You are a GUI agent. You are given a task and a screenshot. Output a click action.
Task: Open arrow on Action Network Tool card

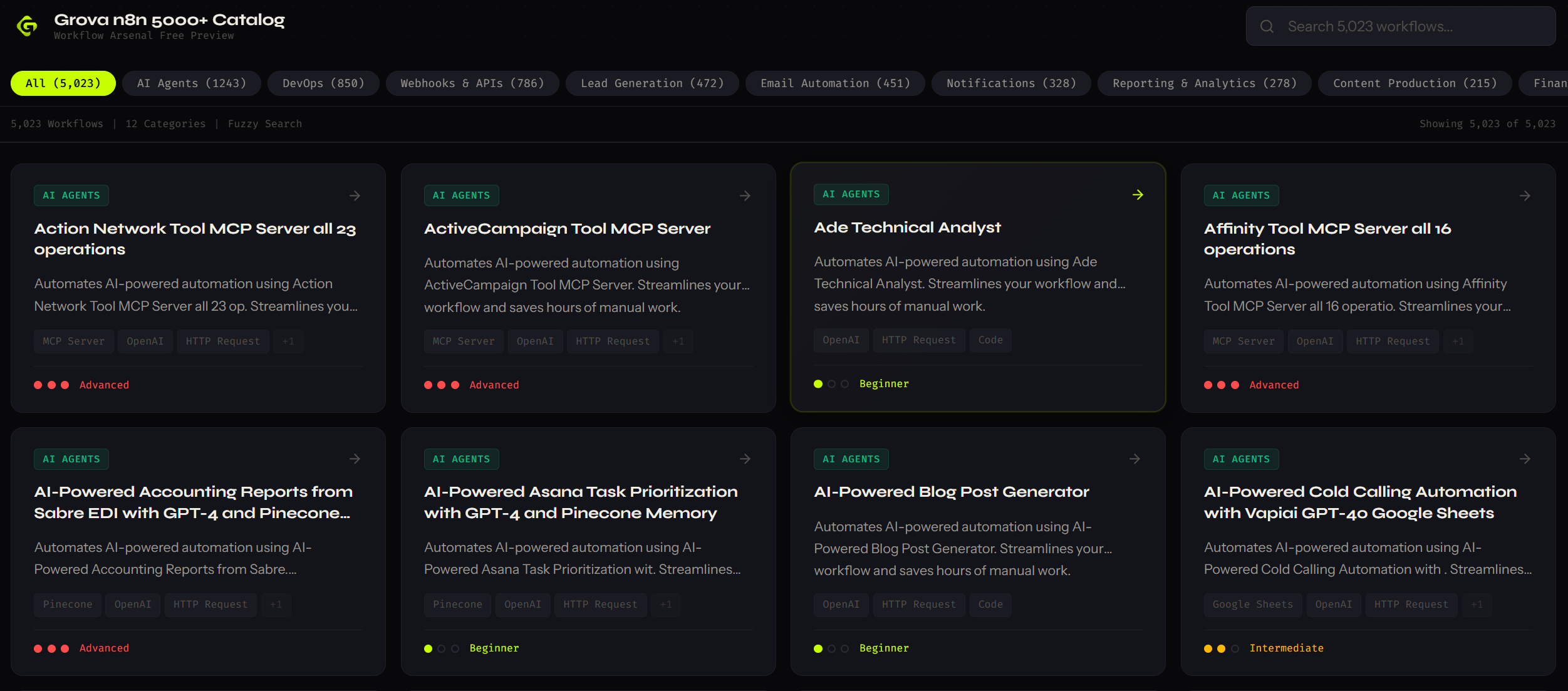[355, 196]
